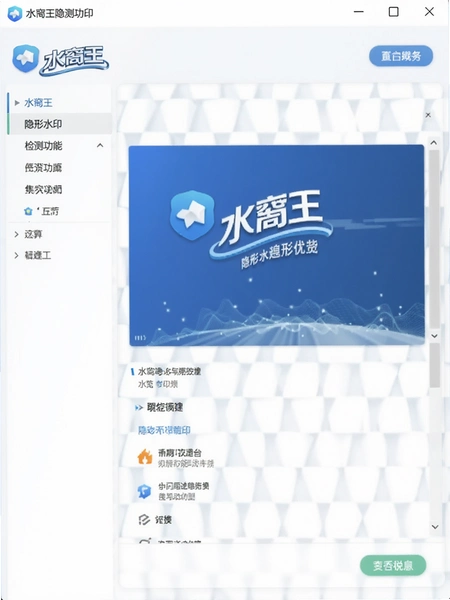Click the shield emblem inside the blue banner
Viewport: 450px width, 600px height.
tap(192, 215)
